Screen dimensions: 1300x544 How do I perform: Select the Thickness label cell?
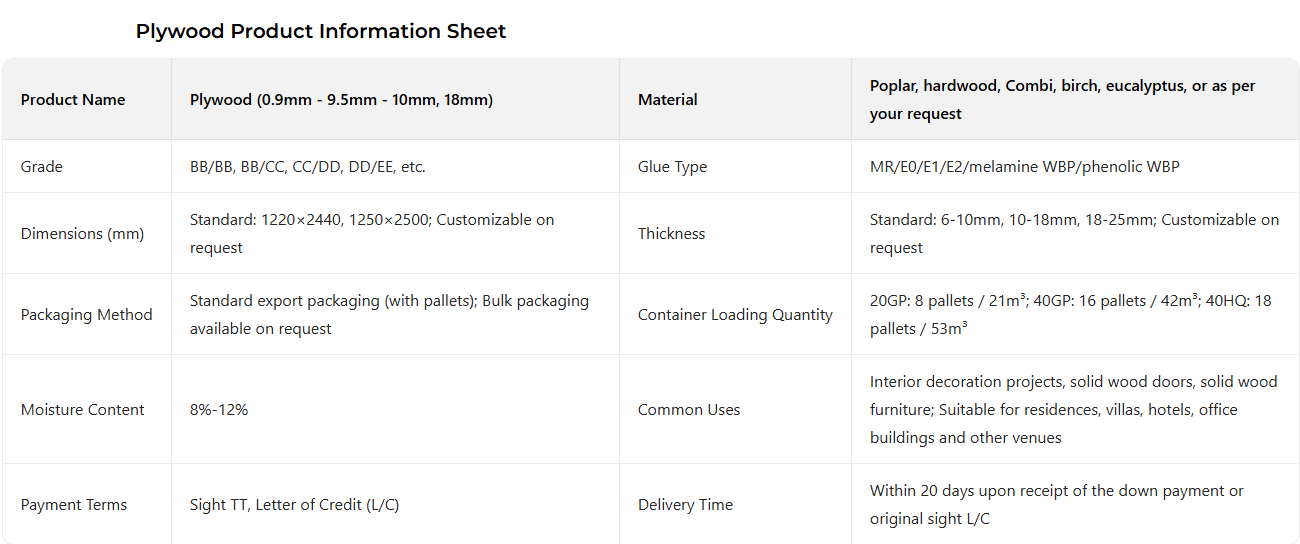pos(671,234)
